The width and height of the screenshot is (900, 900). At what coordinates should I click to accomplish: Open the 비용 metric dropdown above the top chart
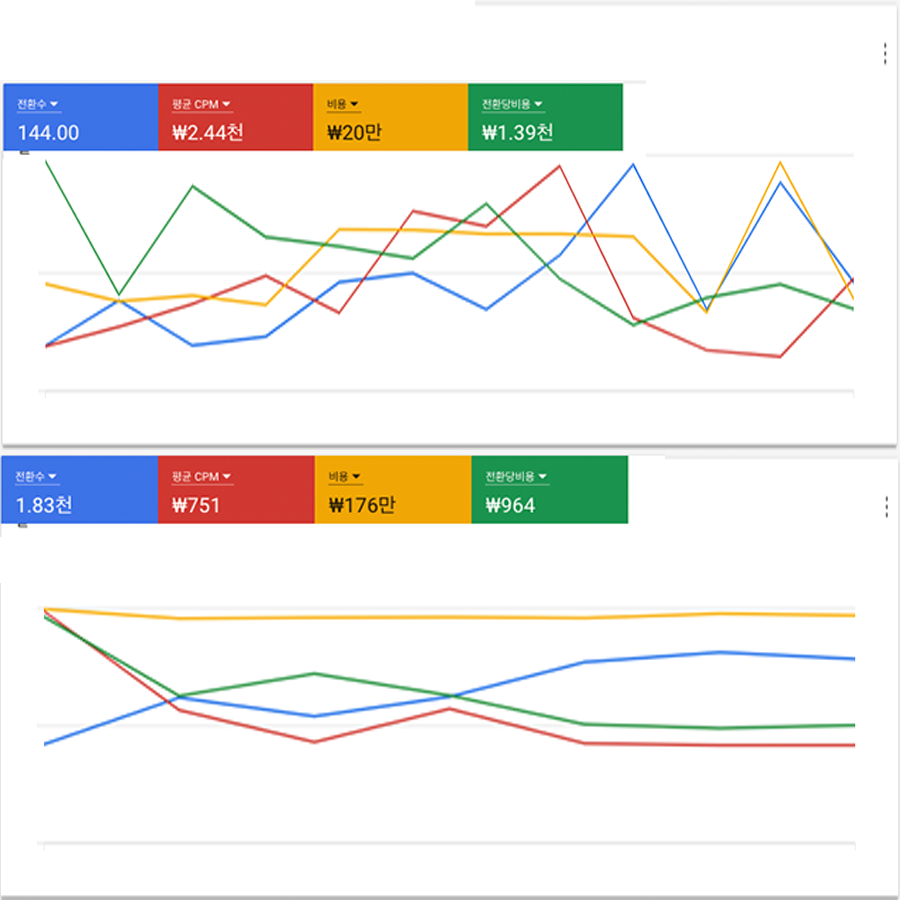[x=343, y=104]
